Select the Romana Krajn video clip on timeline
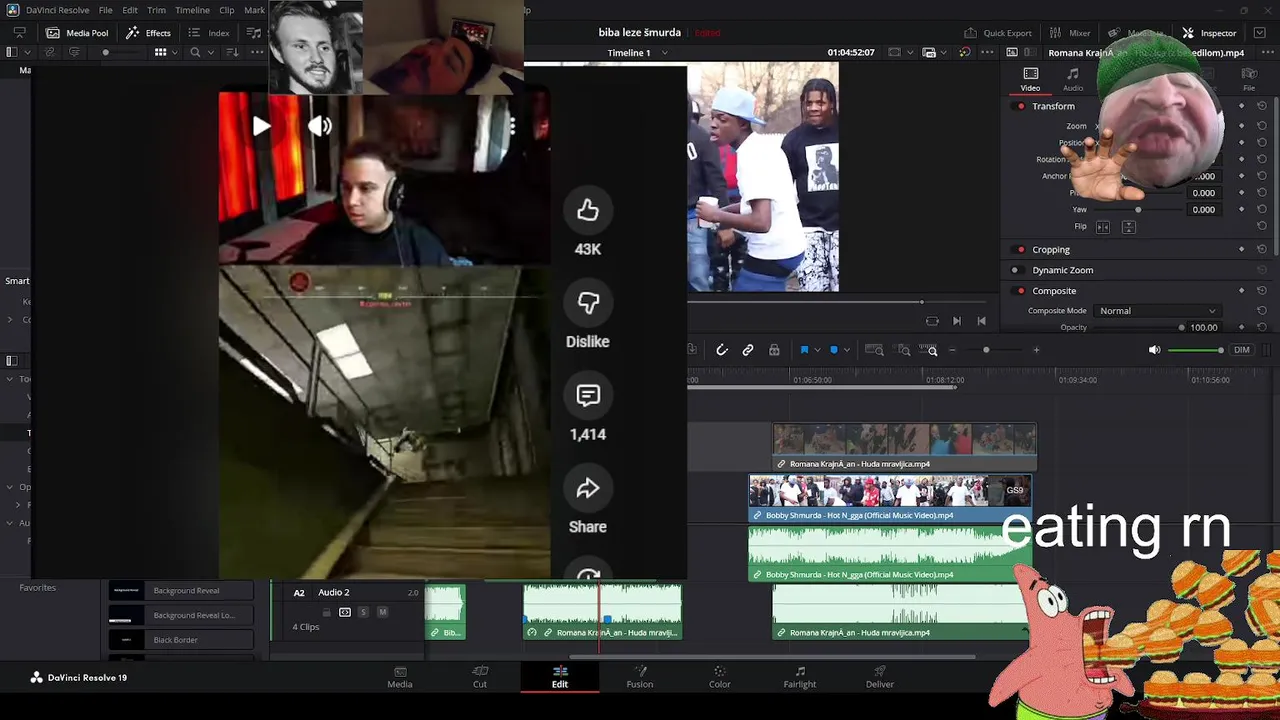 tap(905, 447)
